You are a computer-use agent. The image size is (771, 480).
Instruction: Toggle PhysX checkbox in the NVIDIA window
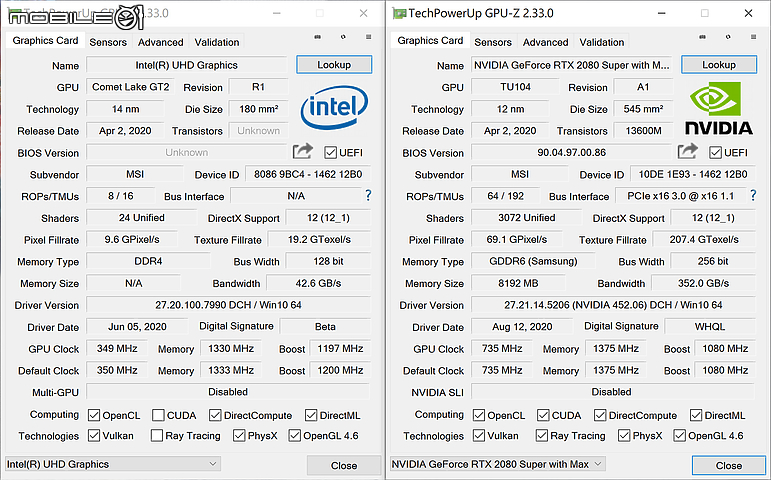click(624, 436)
